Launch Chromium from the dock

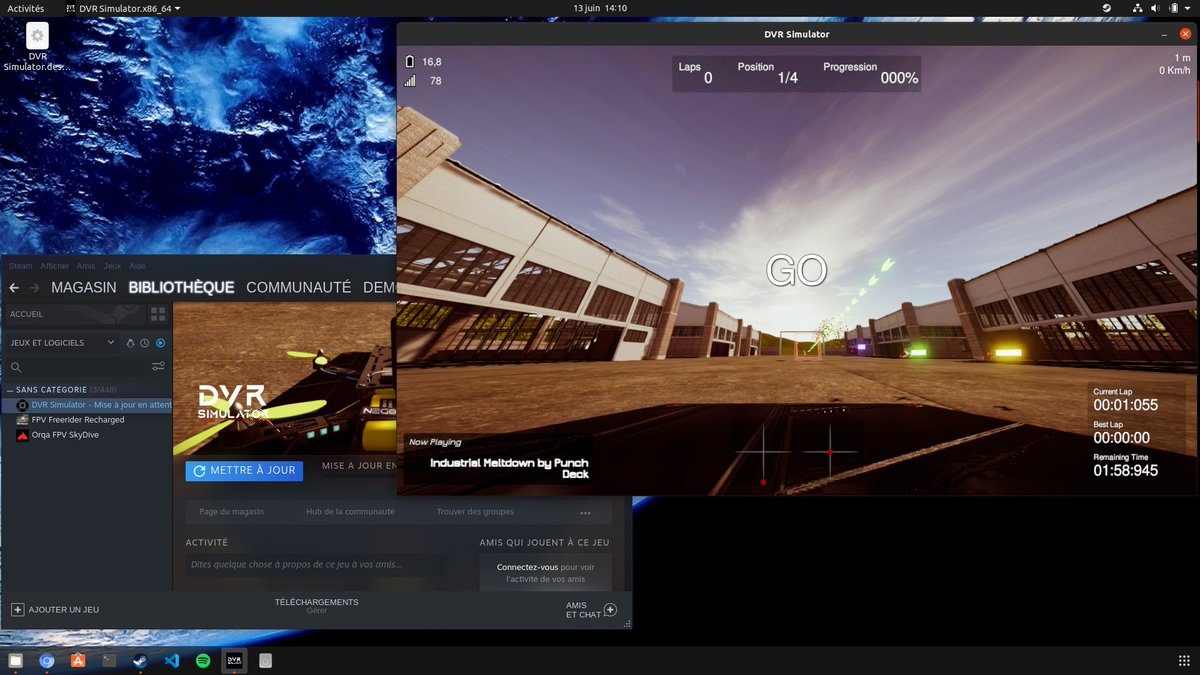[46, 660]
